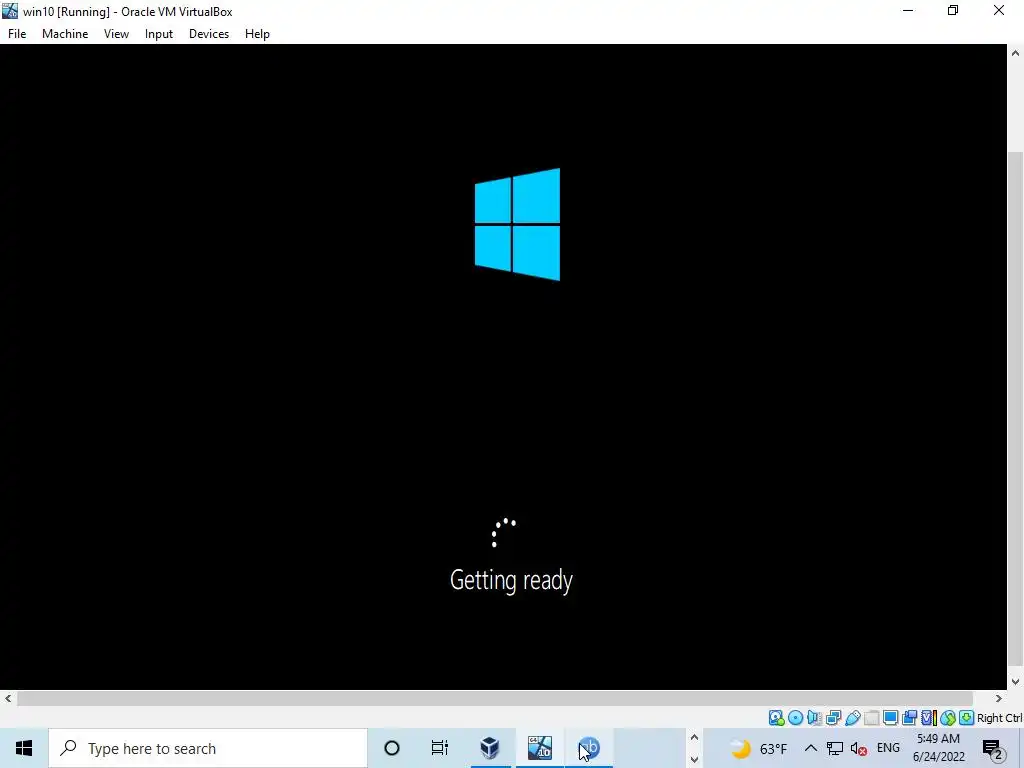Click the win10 VM taskbar icon
Image resolution: width=1024 pixels, height=768 pixels.
(x=540, y=748)
